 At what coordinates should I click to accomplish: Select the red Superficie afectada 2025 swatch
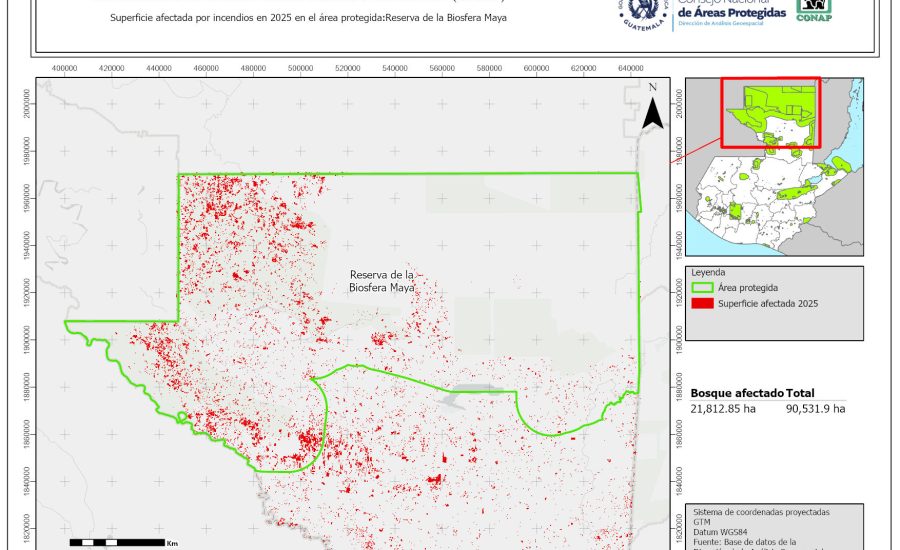tap(703, 304)
